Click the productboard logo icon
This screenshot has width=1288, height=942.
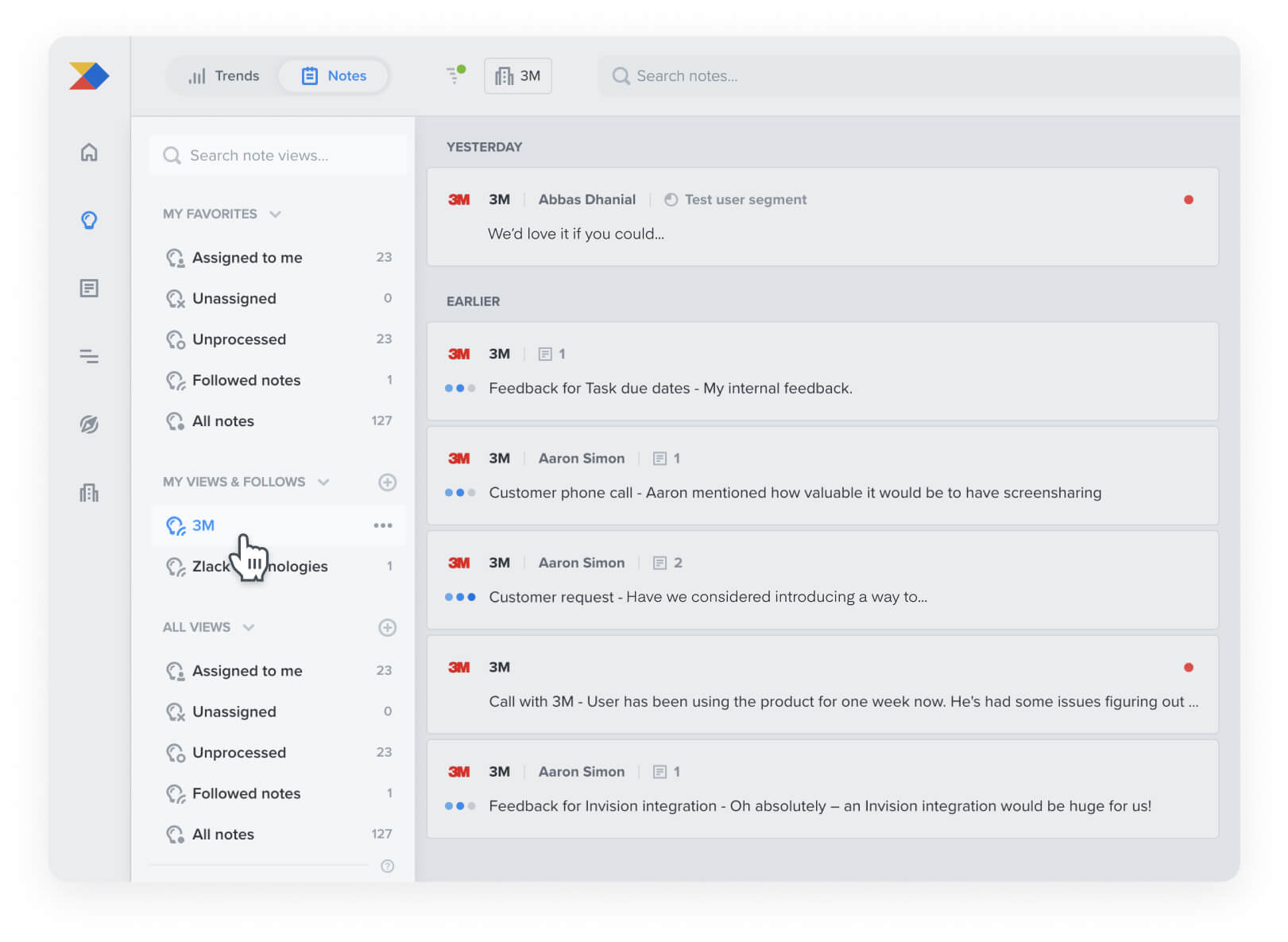(x=89, y=76)
